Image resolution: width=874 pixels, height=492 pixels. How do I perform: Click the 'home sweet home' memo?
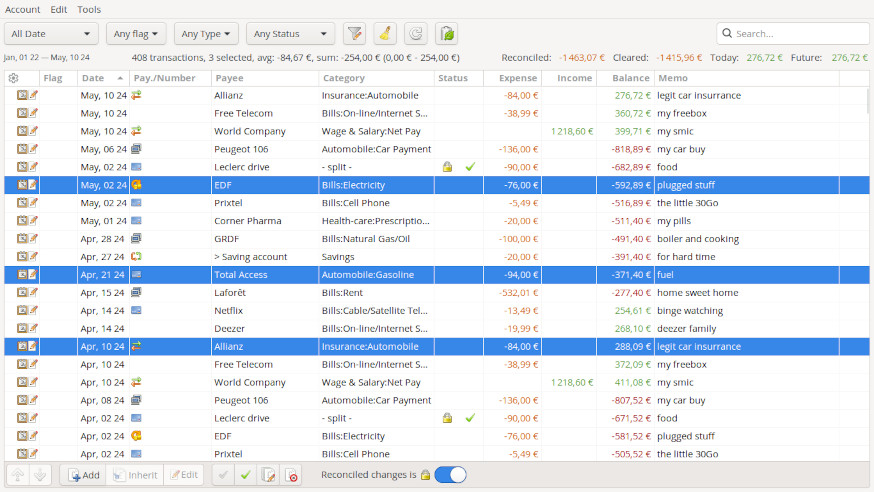tap(697, 293)
